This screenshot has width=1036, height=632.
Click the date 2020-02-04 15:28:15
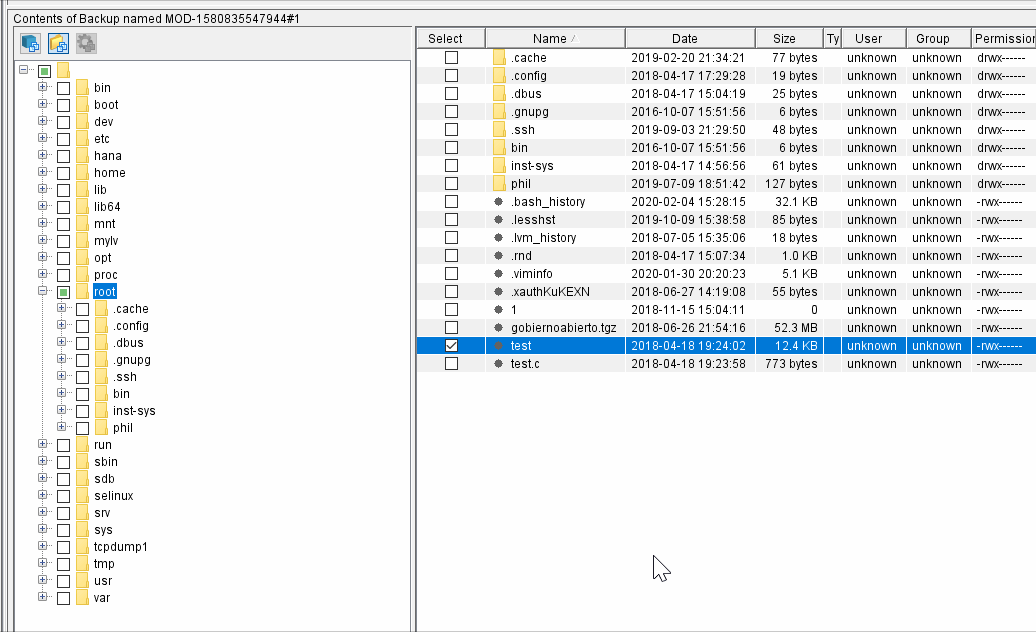(x=688, y=201)
